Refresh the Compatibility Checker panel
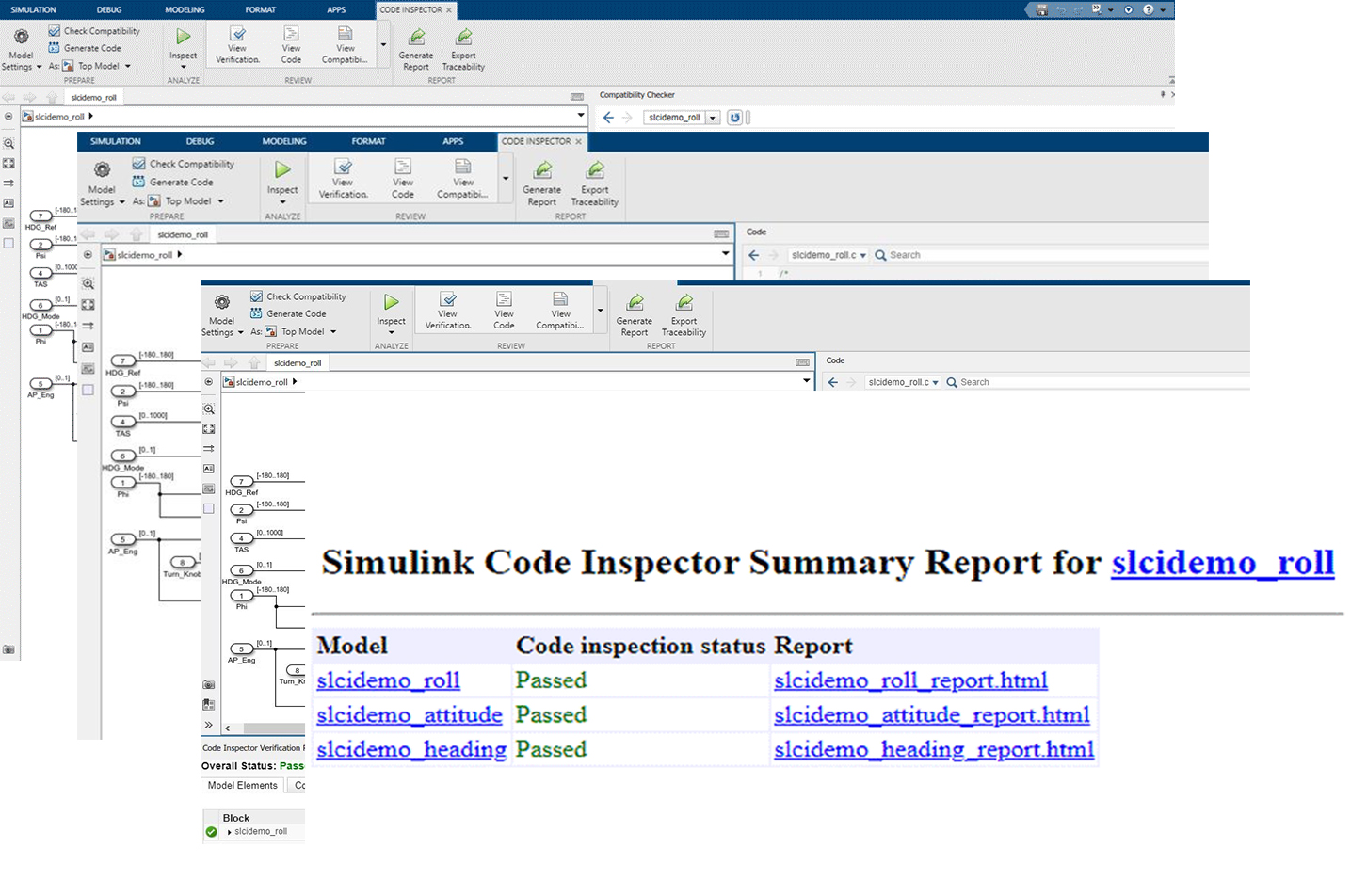Screen dimensions: 1351x896 coord(735,118)
